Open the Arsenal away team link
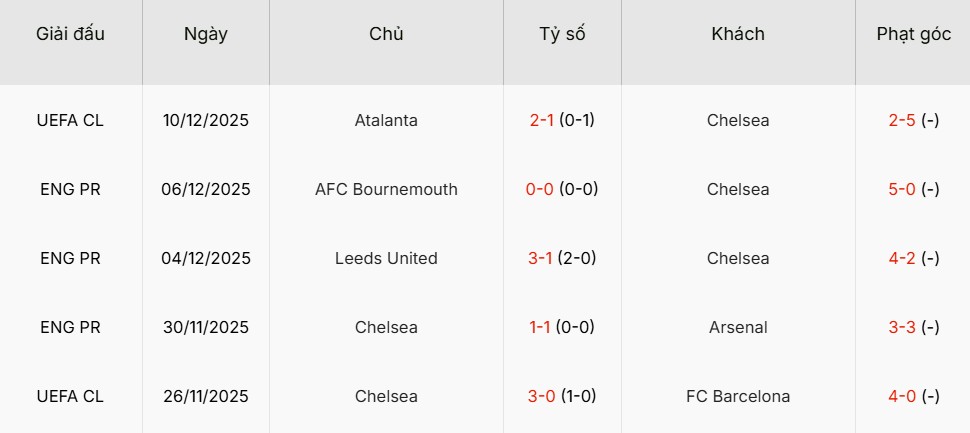This screenshot has height=433, width=970. (738, 327)
